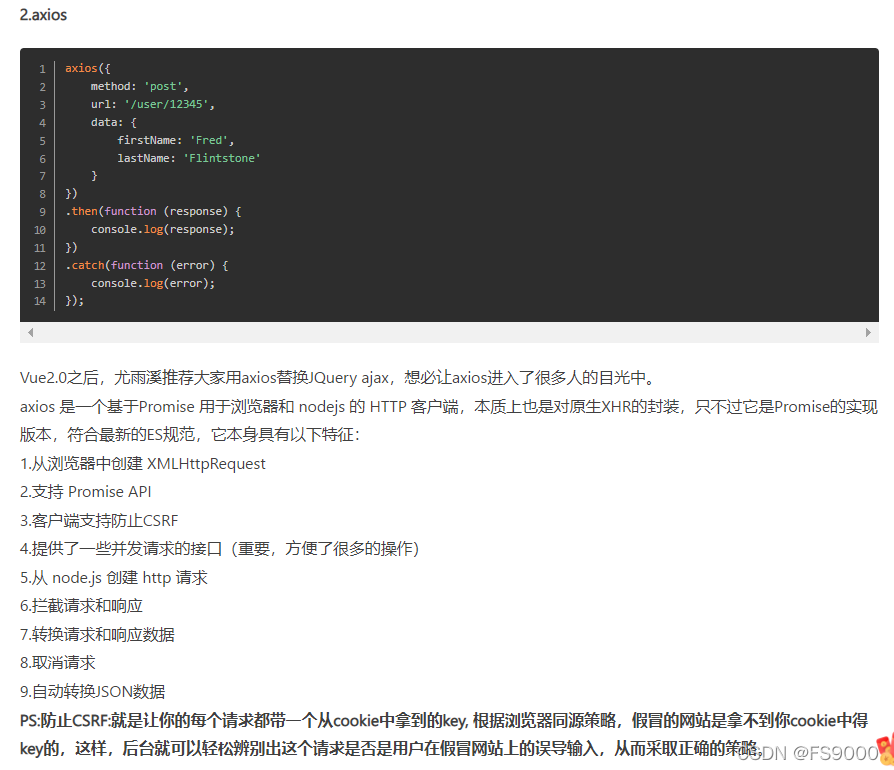Click line number 1 in the code gutter
This screenshot has height=770, width=894.
[x=42, y=69]
